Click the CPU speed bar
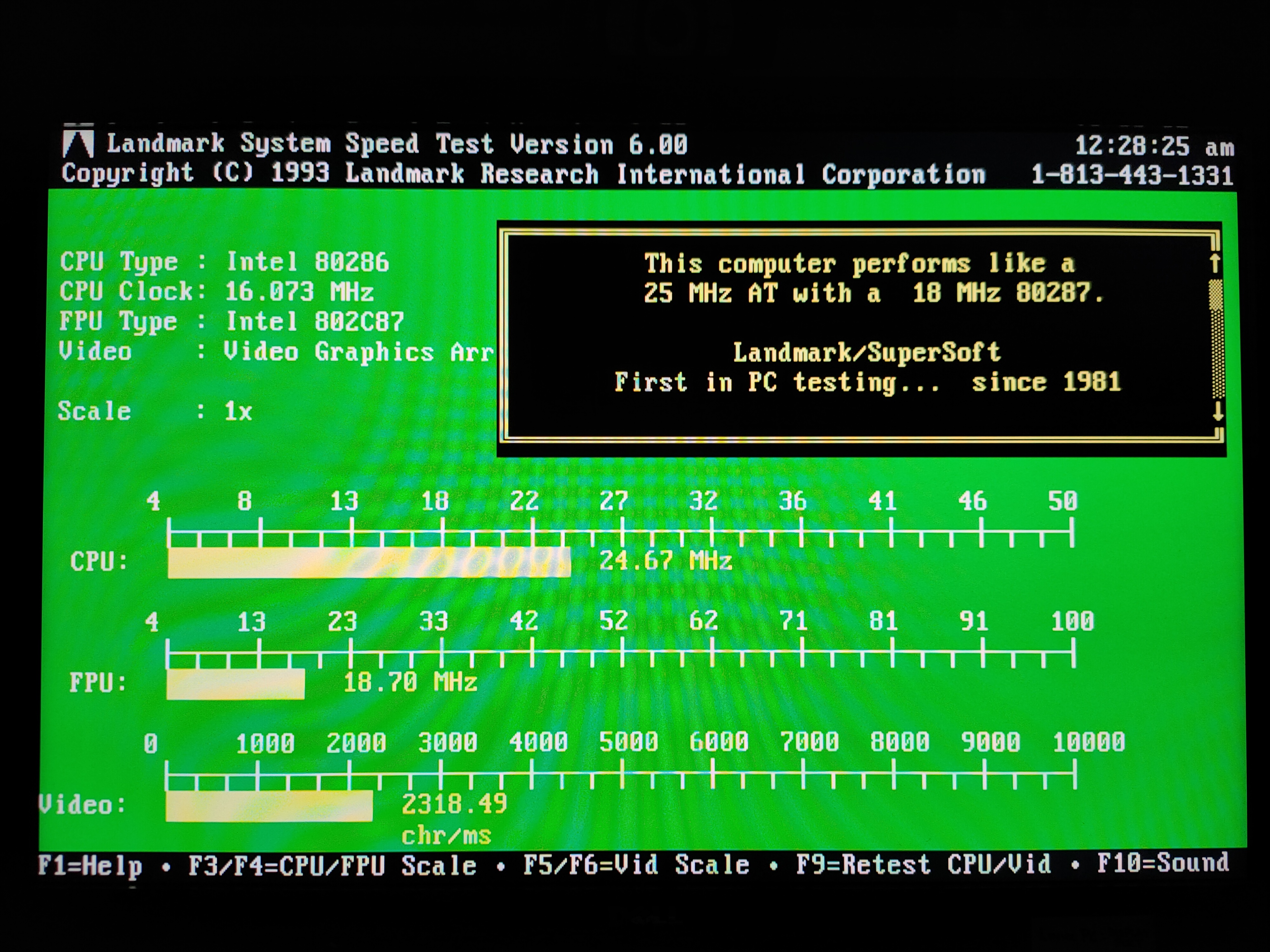This screenshot has width=1270, height=952. [x=369, y=562]
